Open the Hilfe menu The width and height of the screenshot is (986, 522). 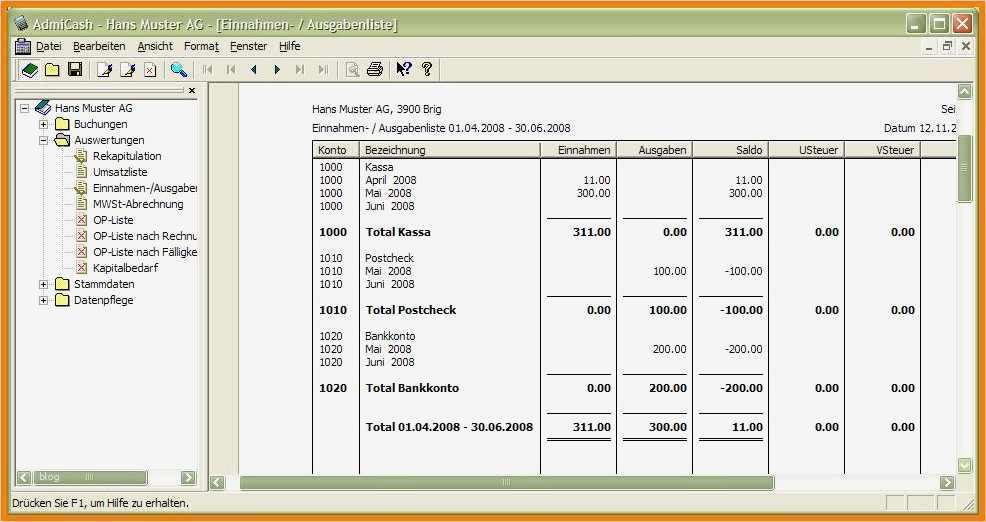pos(290,47)
